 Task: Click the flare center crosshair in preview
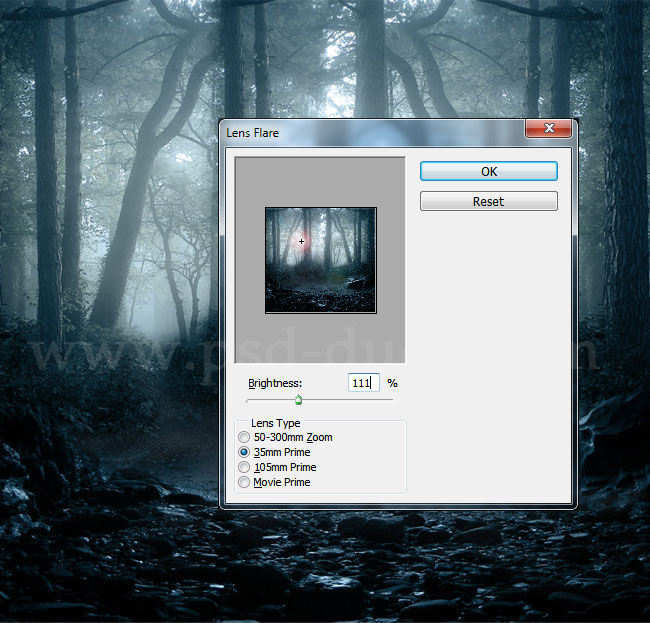301,241
